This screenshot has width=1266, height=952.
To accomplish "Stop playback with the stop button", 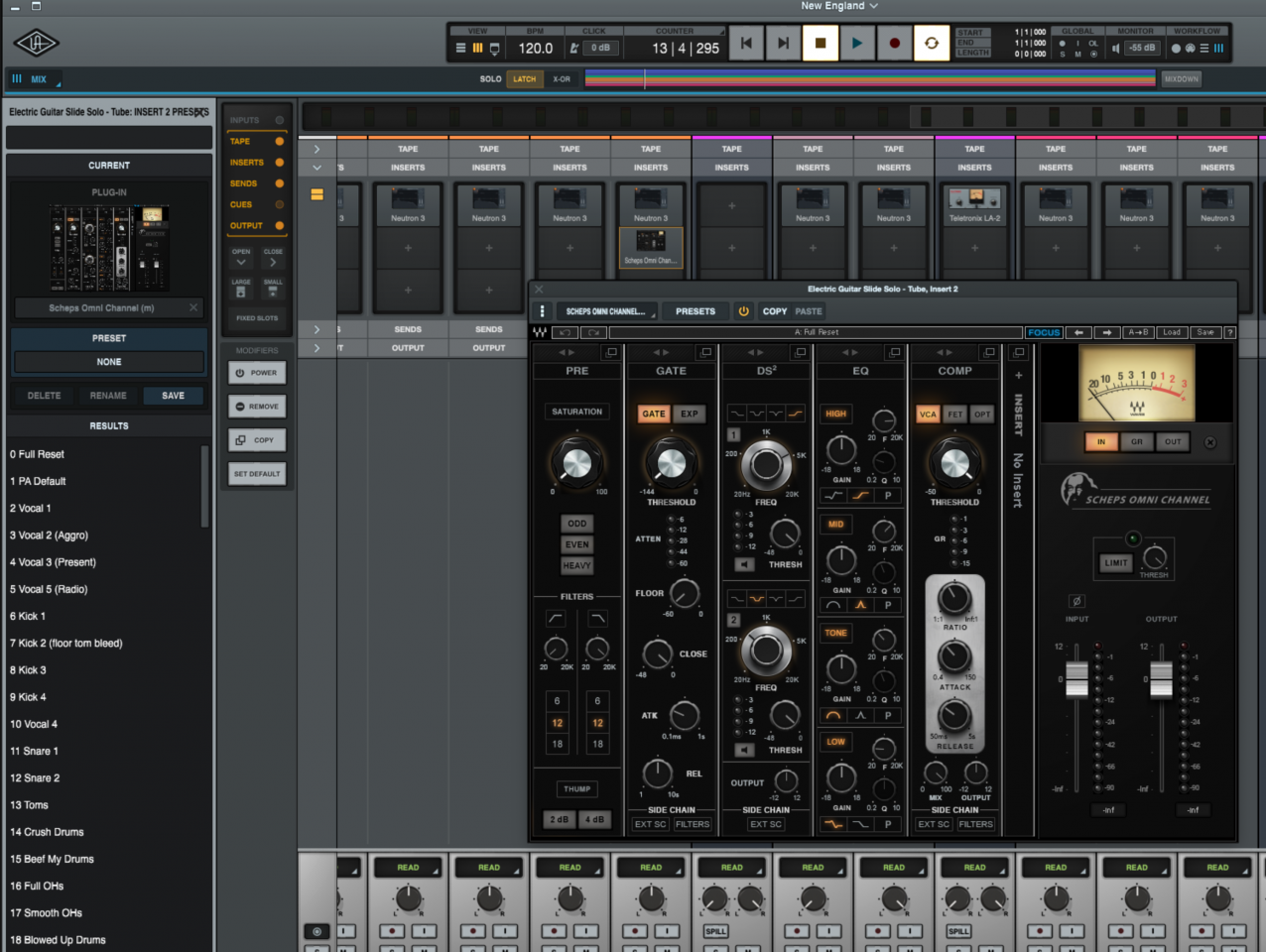I will 821,43.
